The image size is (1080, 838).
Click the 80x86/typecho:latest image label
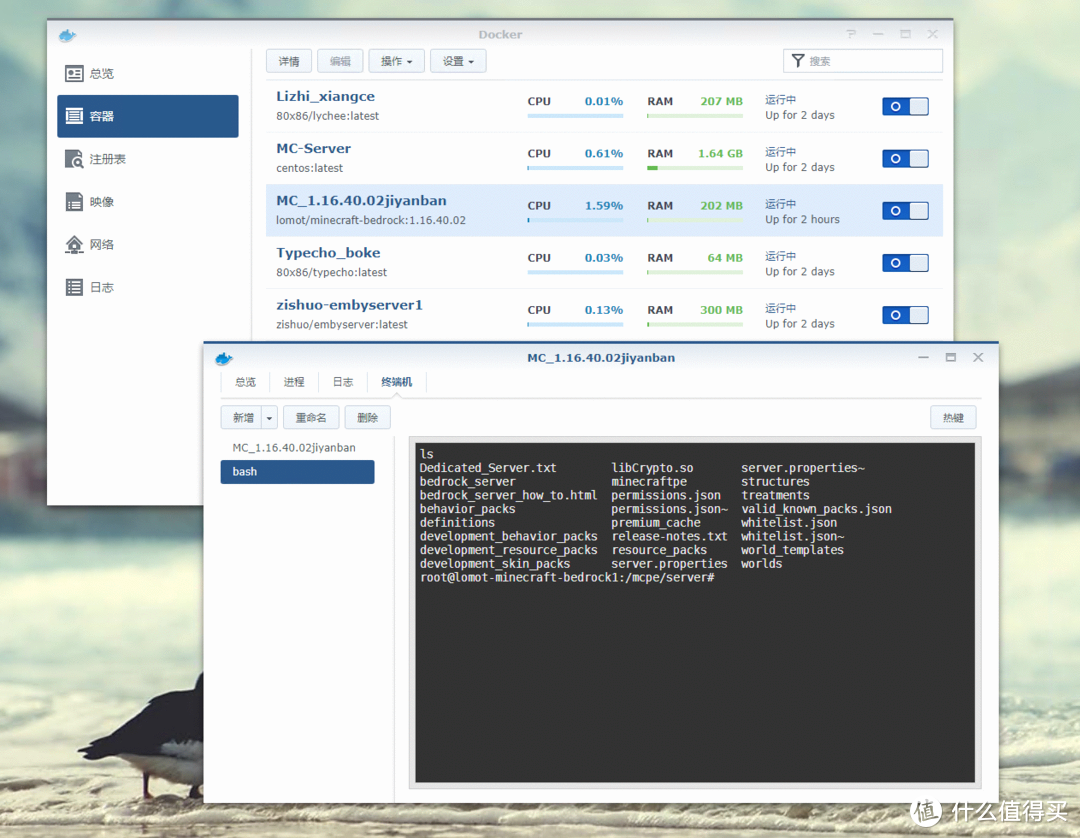[x=331, y=273]
